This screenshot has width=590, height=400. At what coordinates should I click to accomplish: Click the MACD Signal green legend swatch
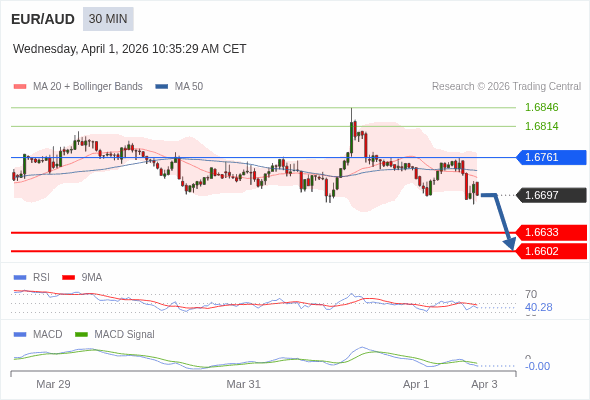pos(81,335)
